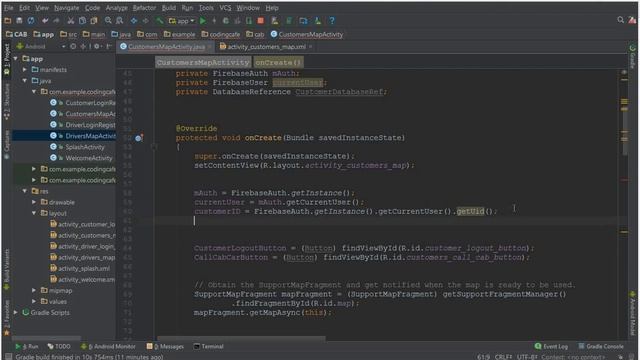Open the Gradle Console
The image size is (640, 360).
coord(601,347)
